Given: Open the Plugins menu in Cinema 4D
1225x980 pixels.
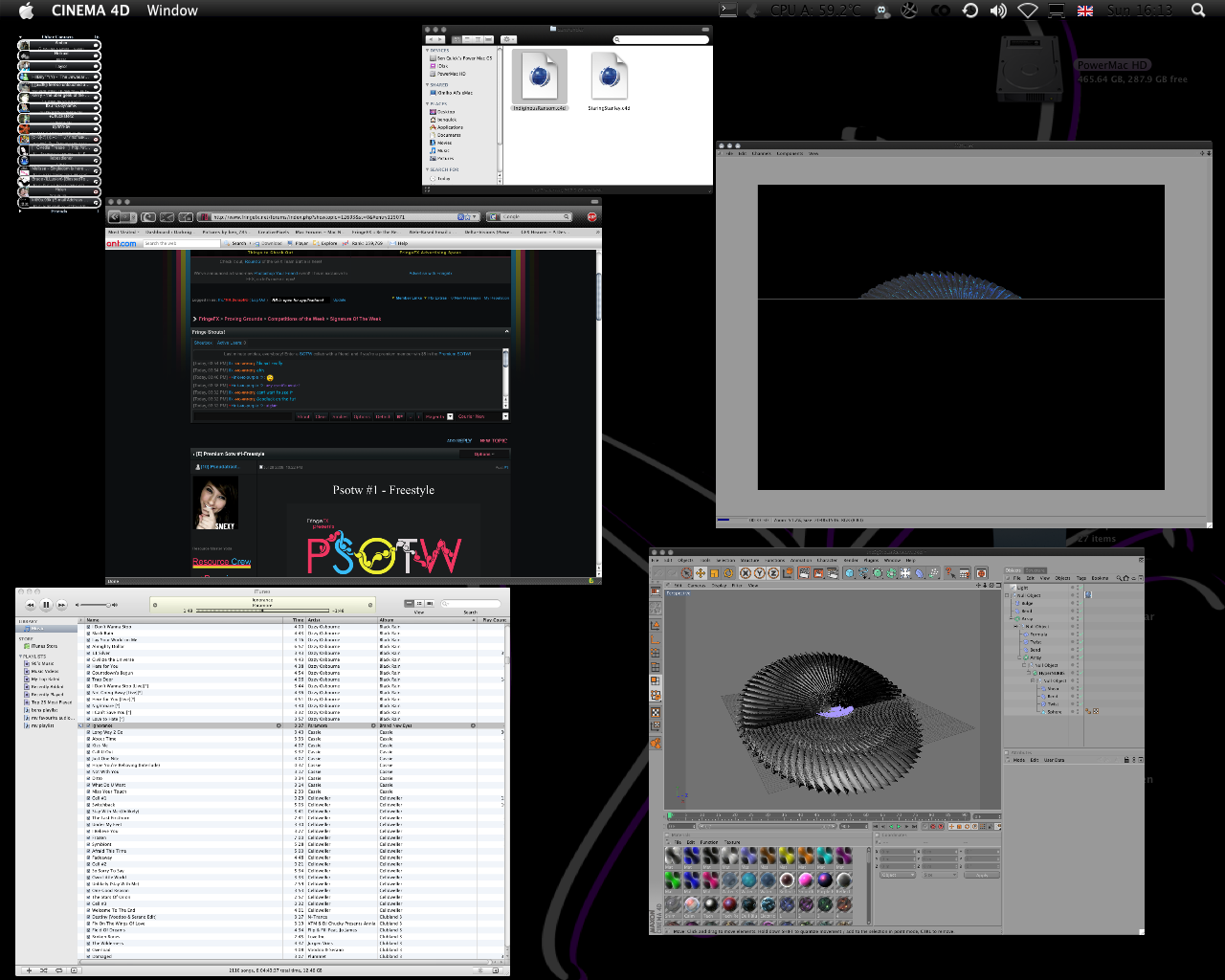Looking at the screenshot, I should click(x=871, y=560).
